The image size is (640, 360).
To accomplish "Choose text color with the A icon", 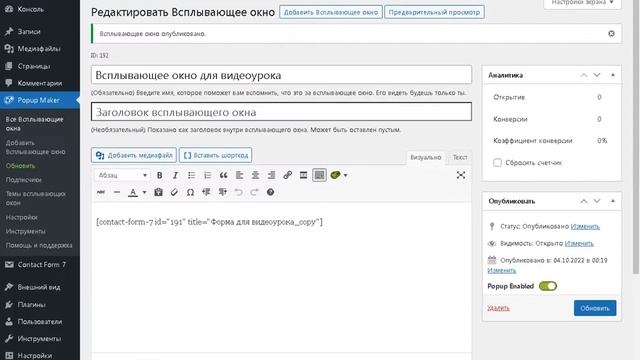I will [x=133, y=192].
